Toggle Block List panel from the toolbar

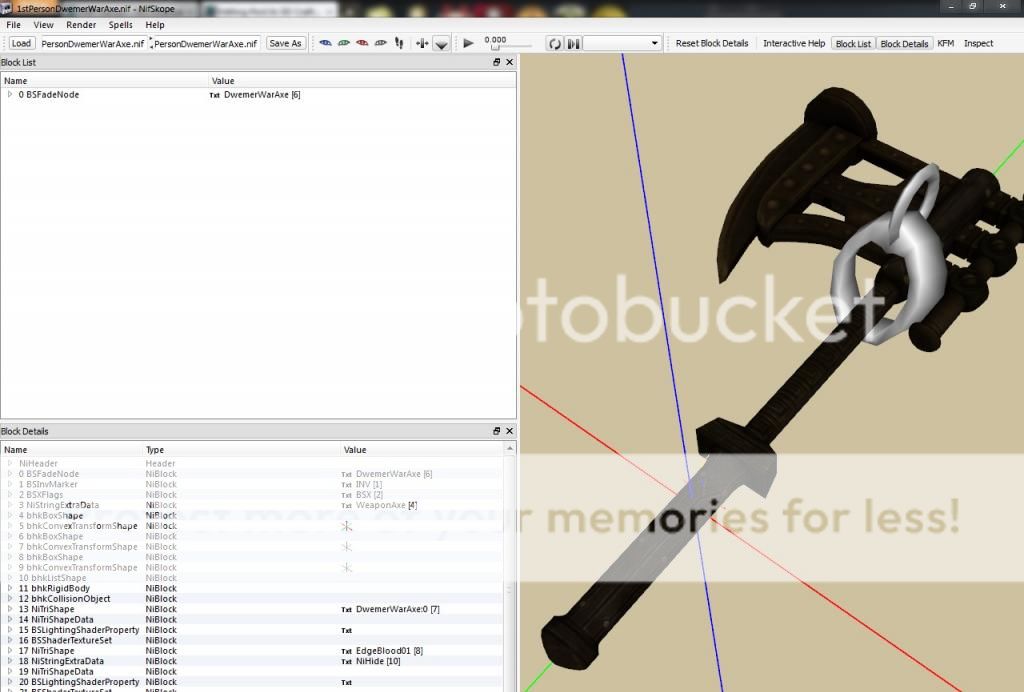pos(853,44)
